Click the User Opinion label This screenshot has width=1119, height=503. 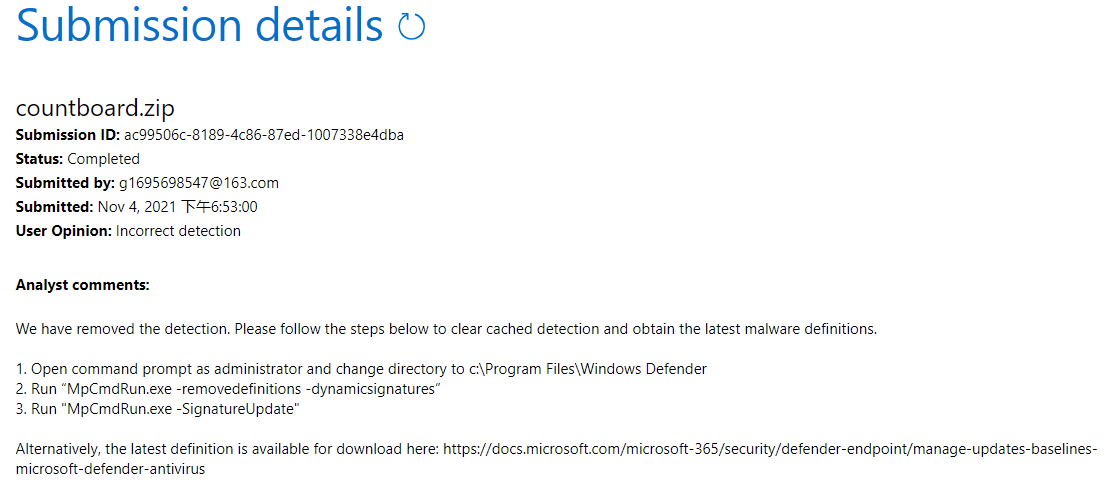[x=63, y=231]
